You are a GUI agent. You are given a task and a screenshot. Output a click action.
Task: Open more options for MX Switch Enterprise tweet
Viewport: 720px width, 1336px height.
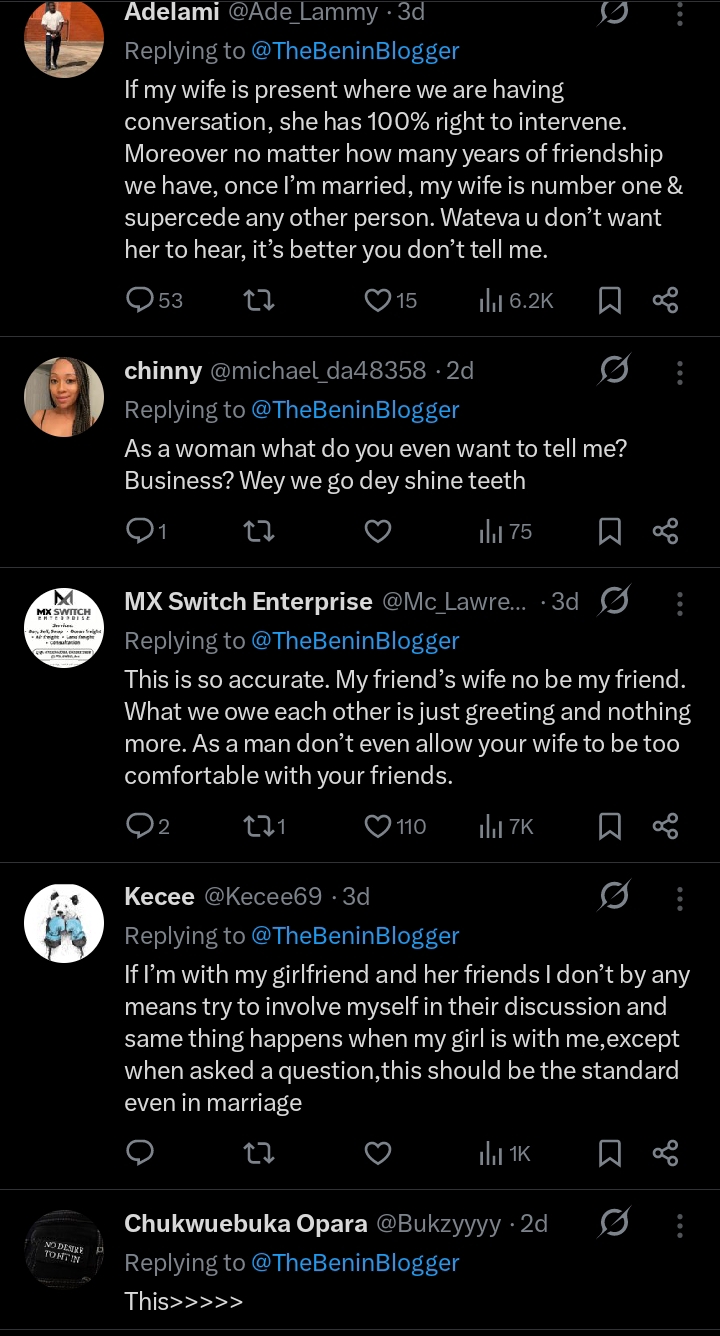[680, 603]
